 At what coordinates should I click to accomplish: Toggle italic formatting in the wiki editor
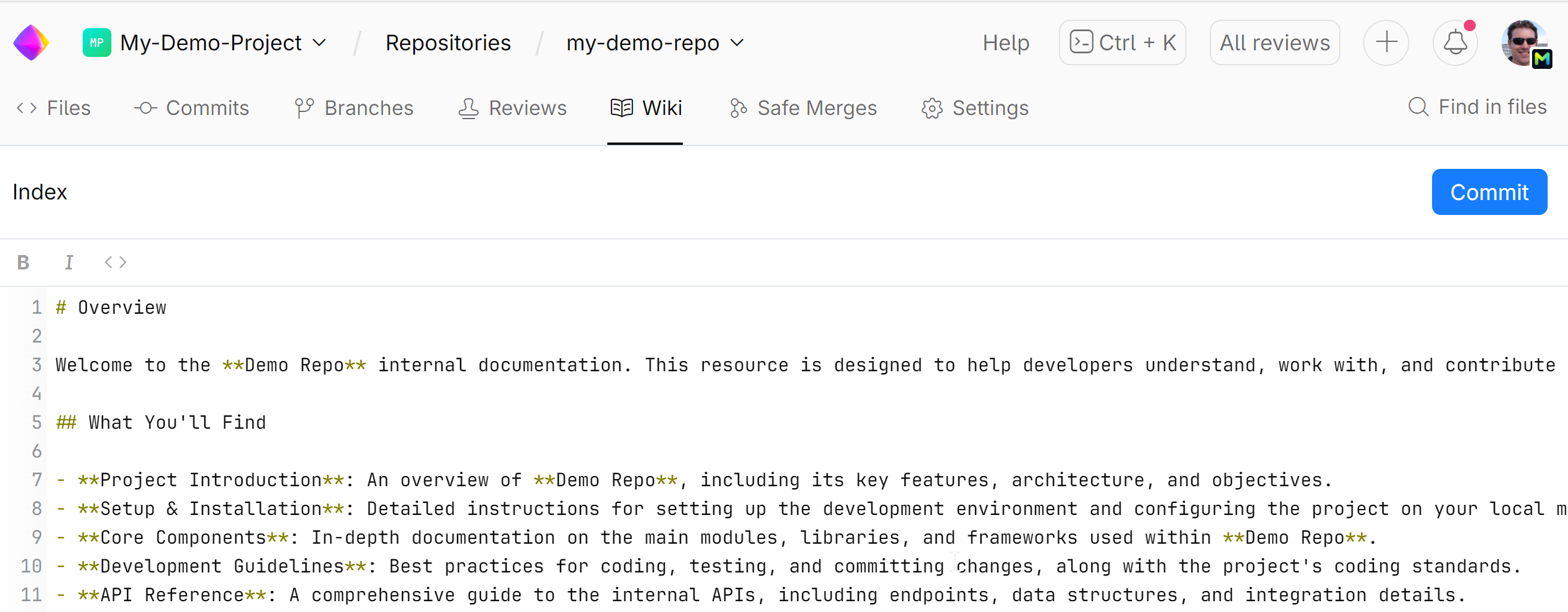(x=69, y=262)
